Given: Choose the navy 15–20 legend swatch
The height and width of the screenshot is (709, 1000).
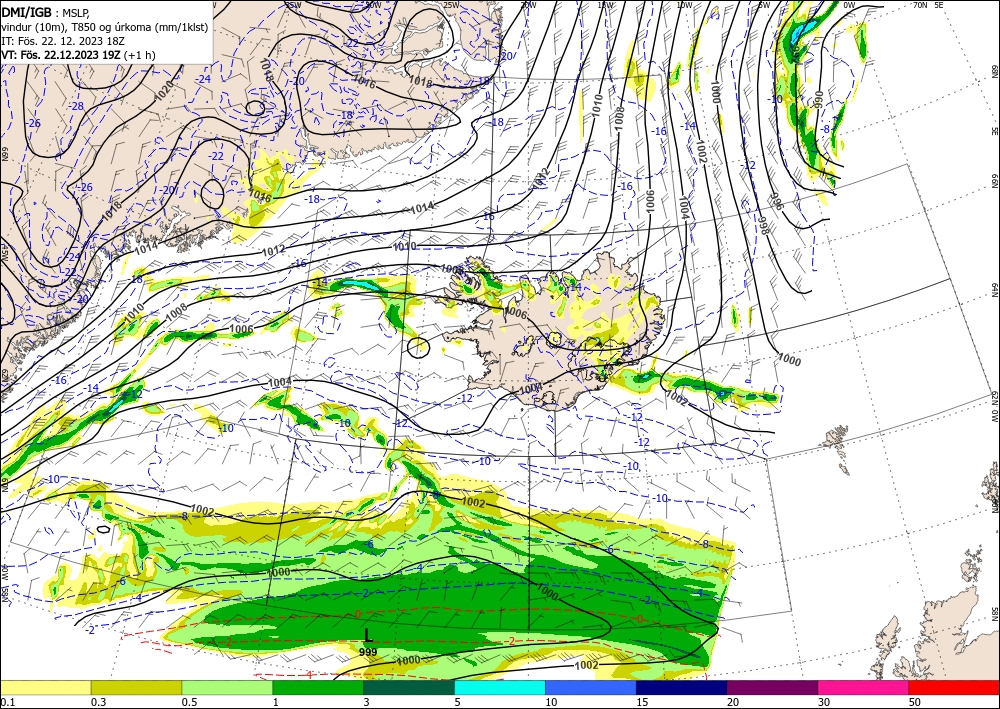Looking at the screenshot, I should click(x=682, y=687).
